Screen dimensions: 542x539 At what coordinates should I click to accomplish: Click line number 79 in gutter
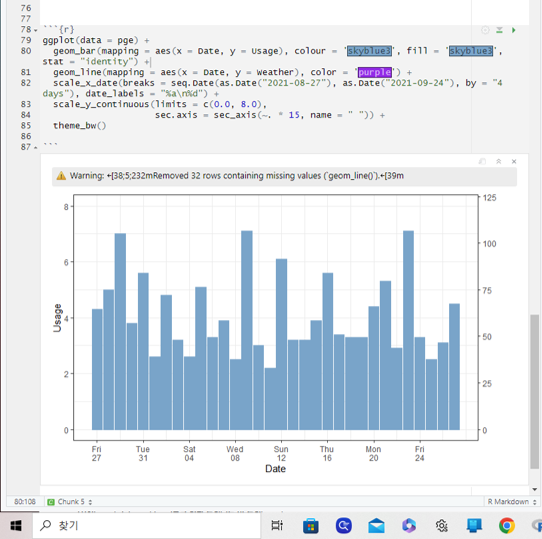(x=26, y=40)
